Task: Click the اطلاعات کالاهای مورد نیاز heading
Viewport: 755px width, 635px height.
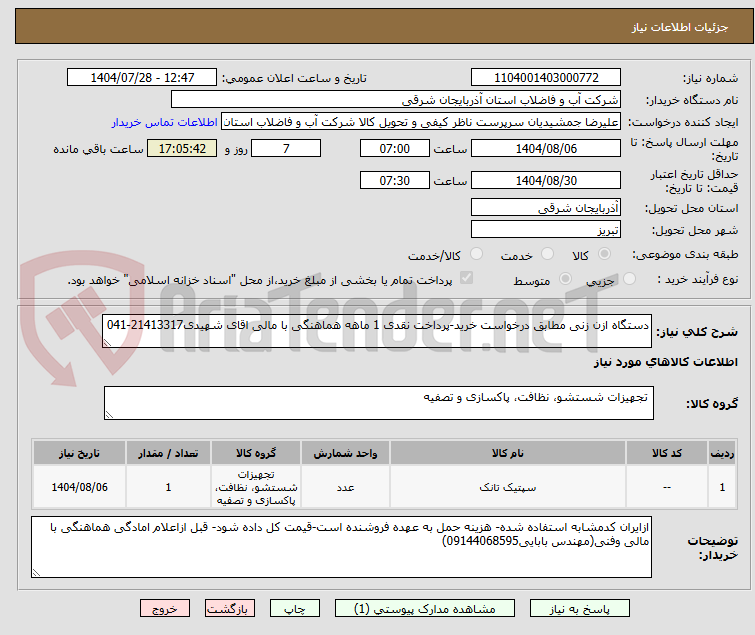Action: (665, 362)
